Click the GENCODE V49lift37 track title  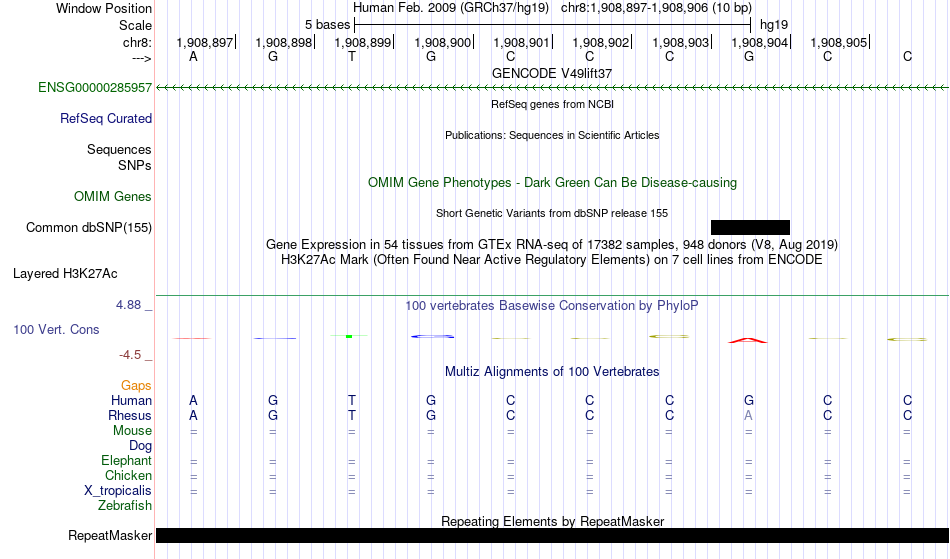click(x=552, y=73)
